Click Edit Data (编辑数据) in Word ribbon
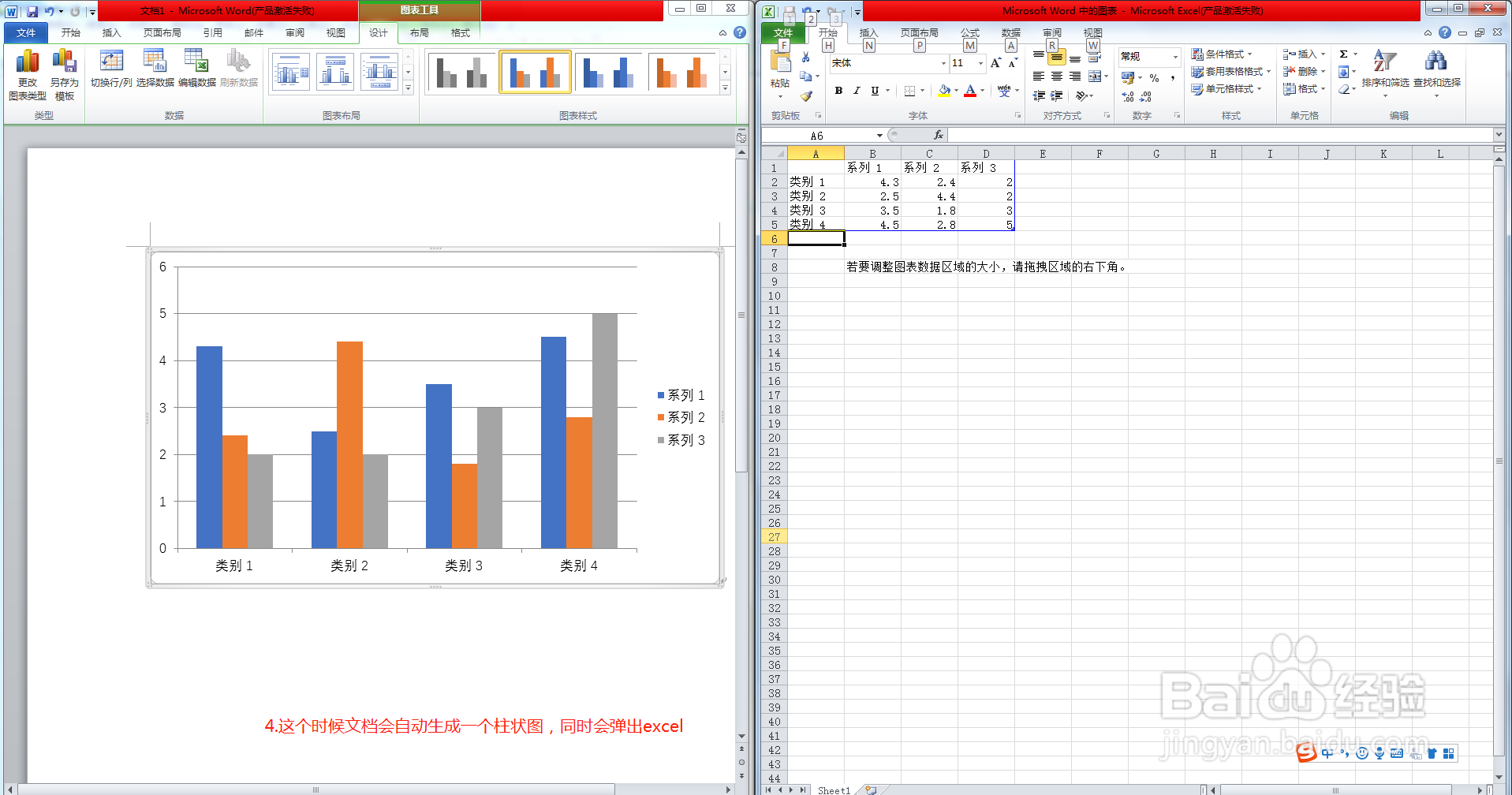 point(196,69)
